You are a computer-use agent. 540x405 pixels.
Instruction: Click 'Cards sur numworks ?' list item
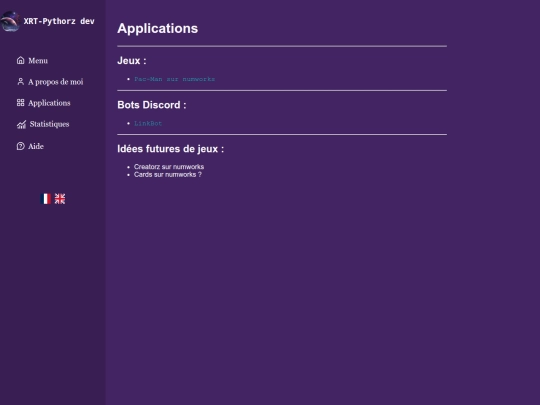(x=168, y=175)
